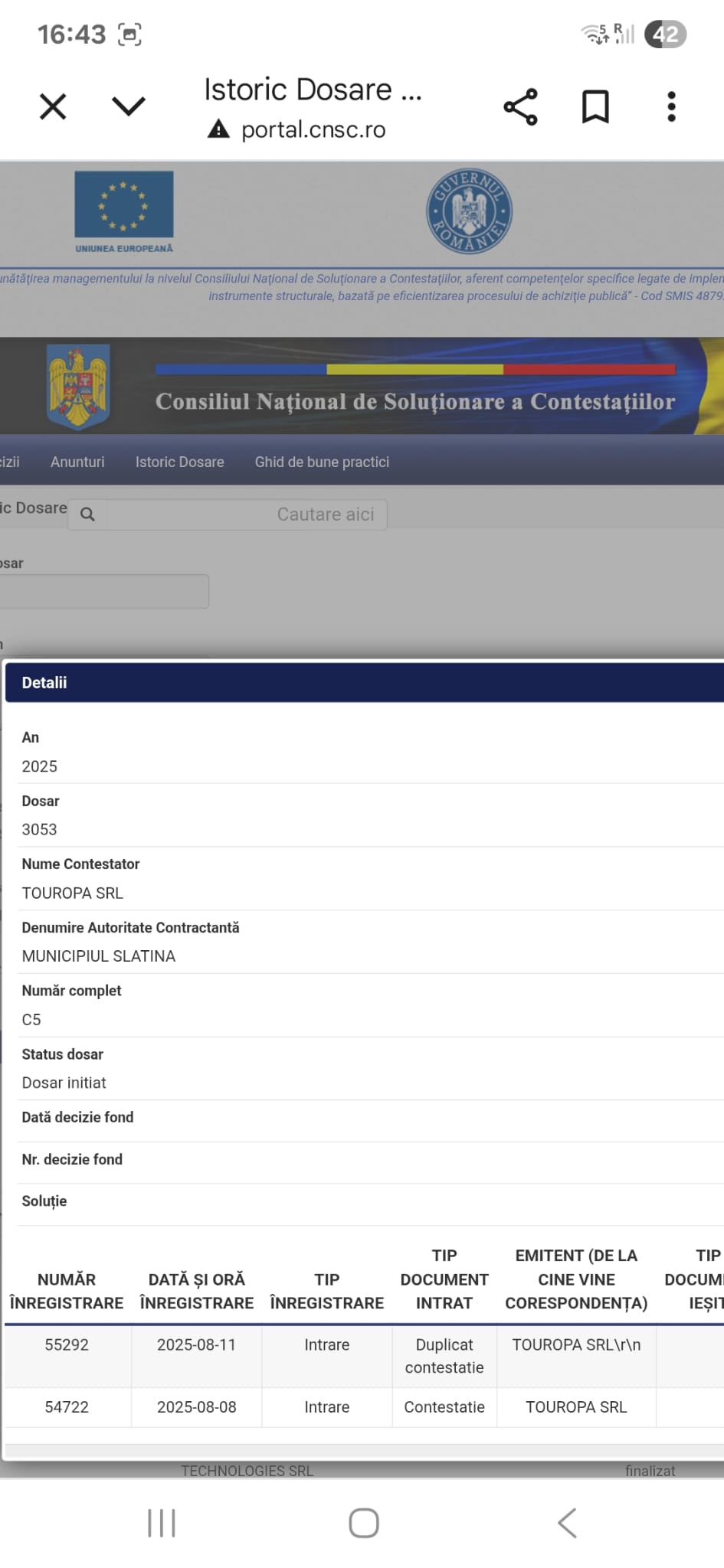Open the Istoric Dosare menu item
Screen dimensions: 724x1568
[179, 462]
